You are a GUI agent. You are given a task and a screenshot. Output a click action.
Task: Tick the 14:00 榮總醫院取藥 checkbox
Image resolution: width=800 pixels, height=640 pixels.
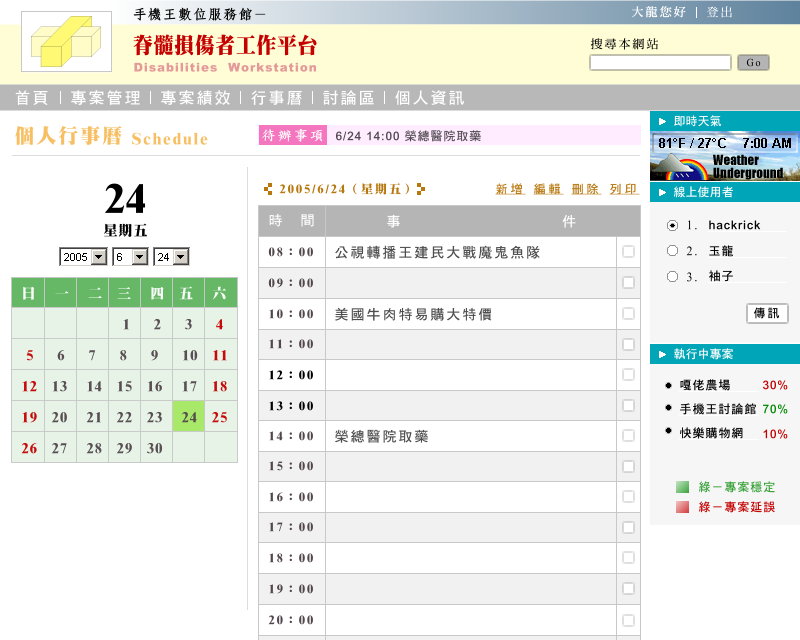click(628, 436)
